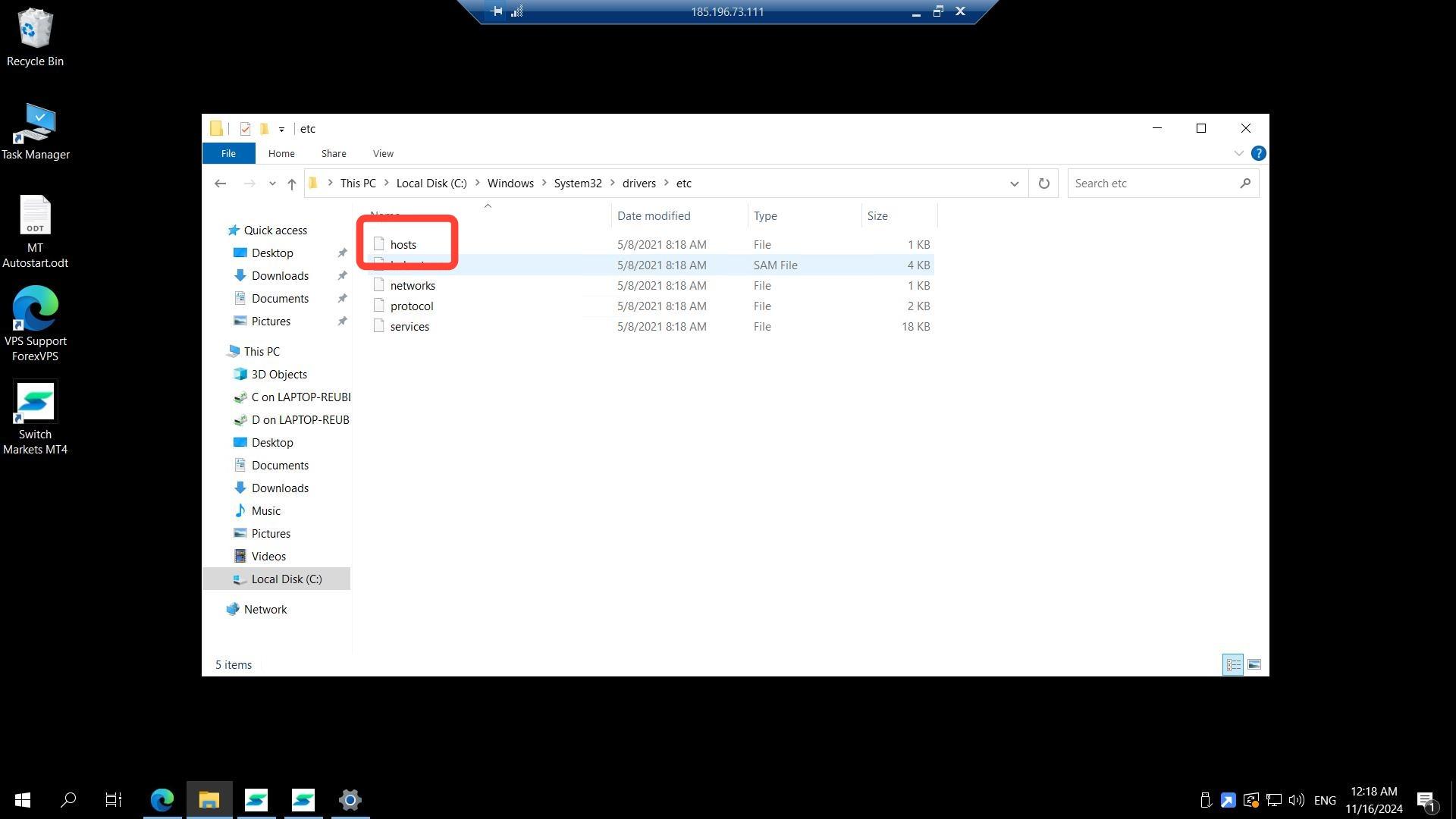Image resolution: width=1456 pixels, height=819 pixels.
Task: Click the chevron after System32 in breadcrumb
Action: [613, 184]
